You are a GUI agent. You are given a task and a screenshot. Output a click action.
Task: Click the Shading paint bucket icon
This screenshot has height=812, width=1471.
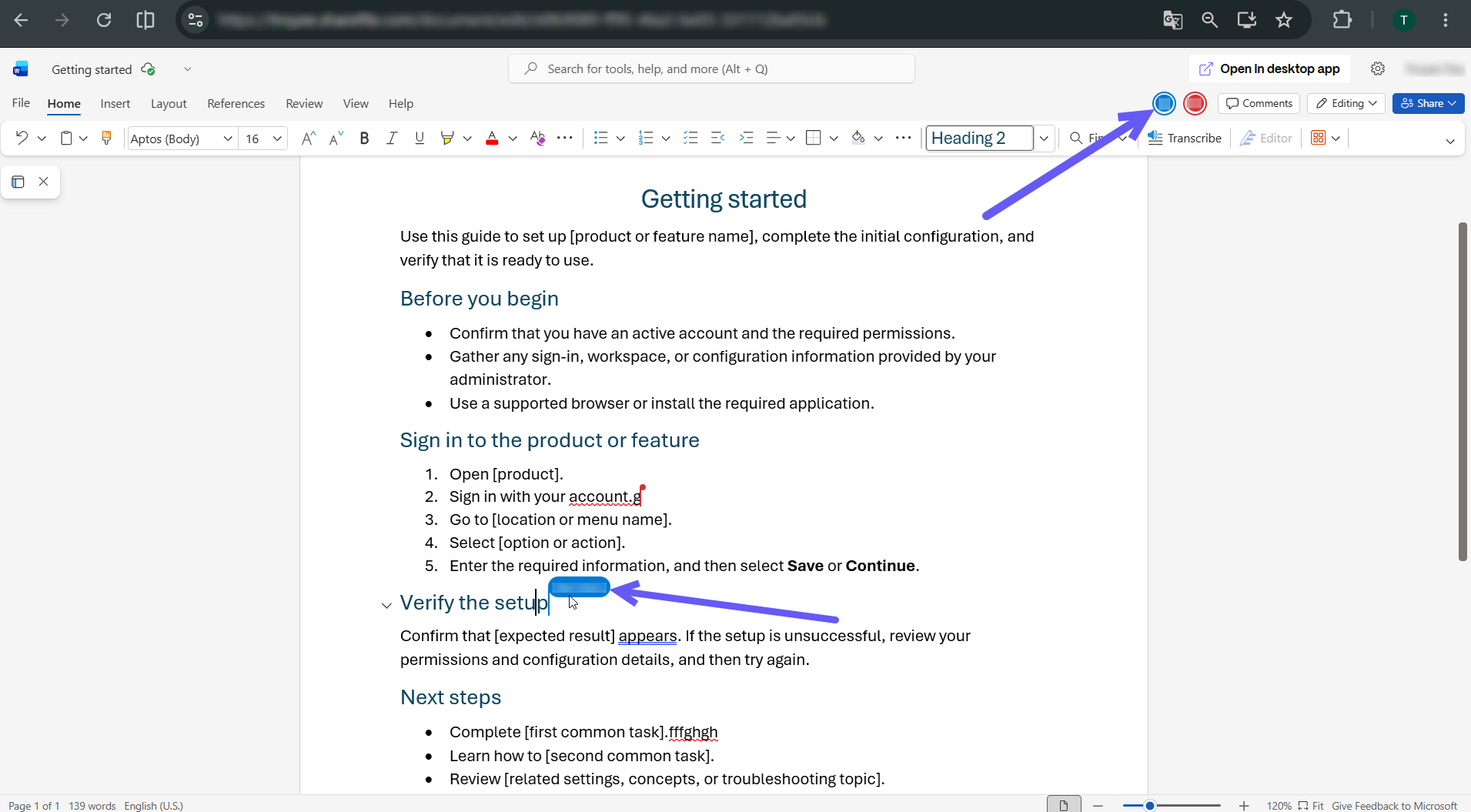pos(858,138)
